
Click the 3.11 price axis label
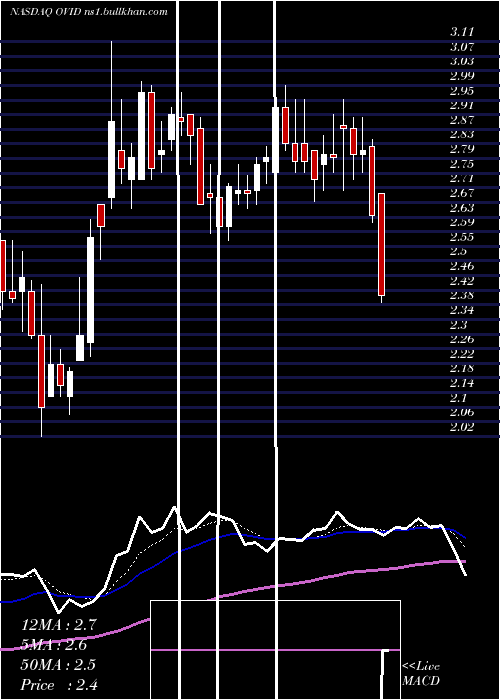pos(462,32)
